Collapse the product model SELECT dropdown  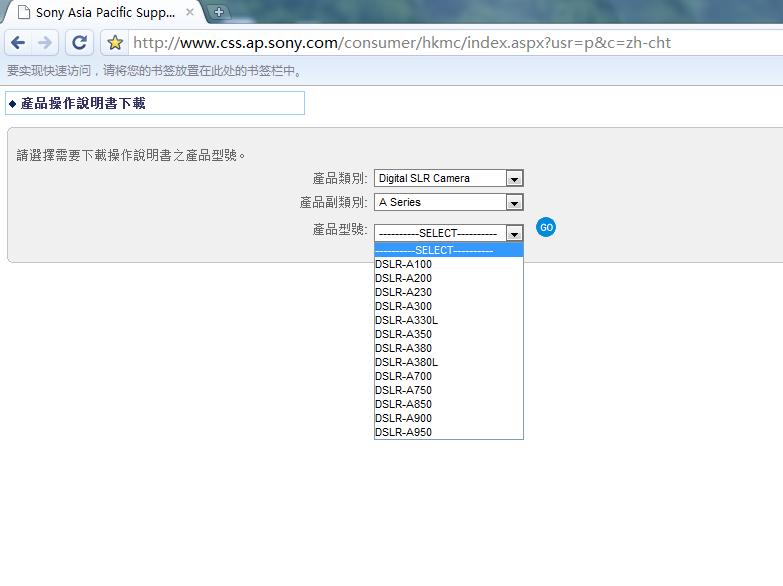pos(448,233)
